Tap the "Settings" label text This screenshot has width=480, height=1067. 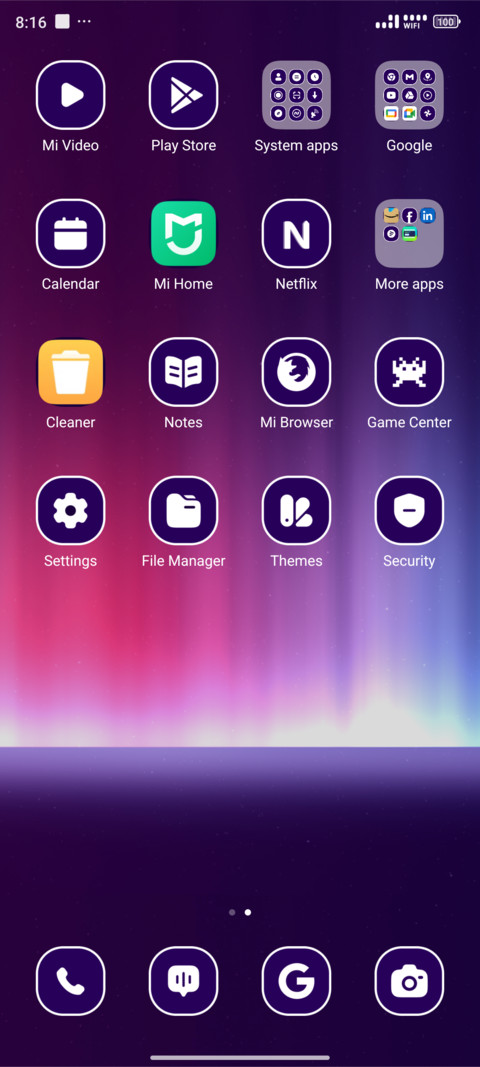coord(70,561)
